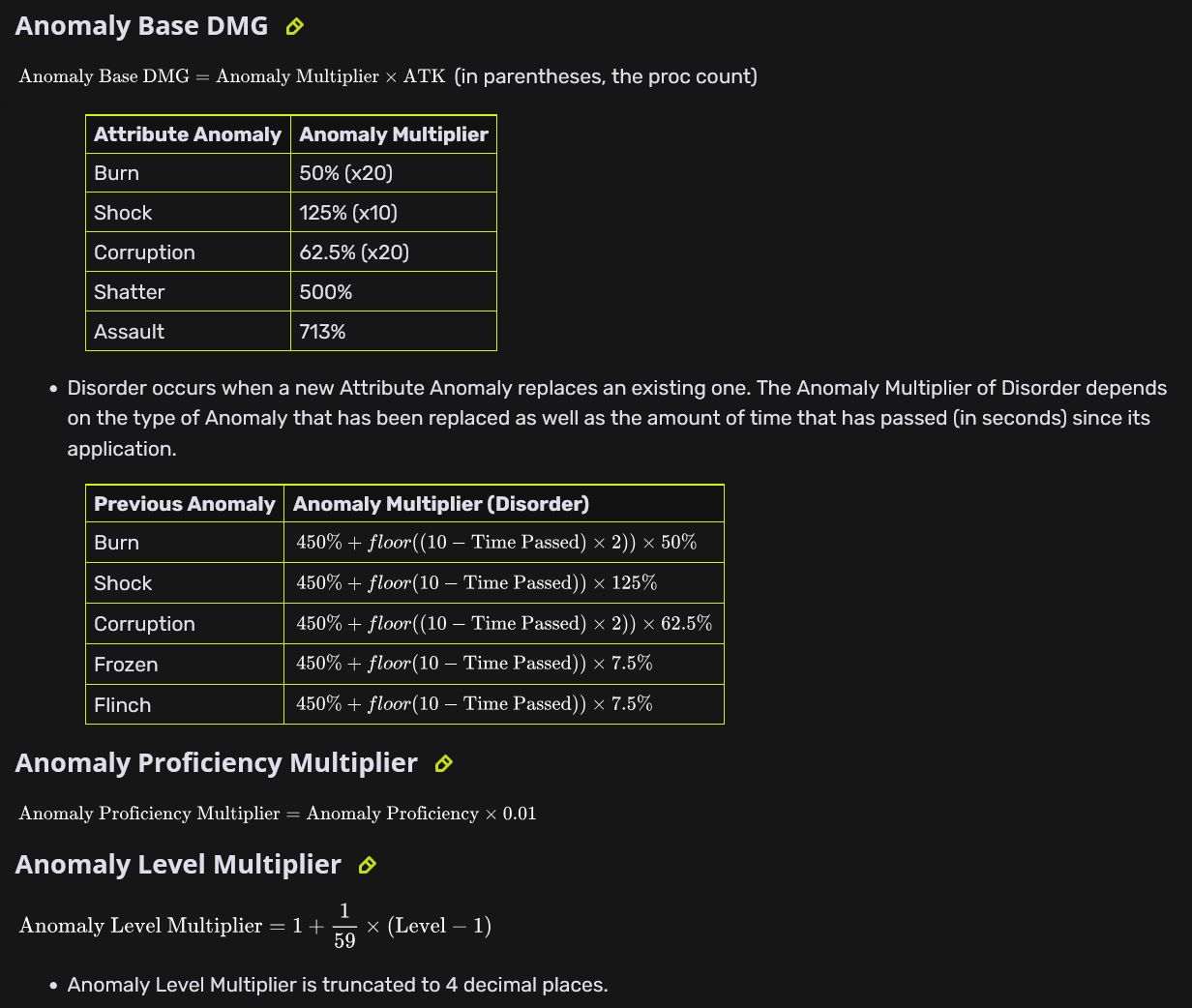
Task: Select the Anomaly Proficiency Multiplier heading text
Action: tap(216, 763)
